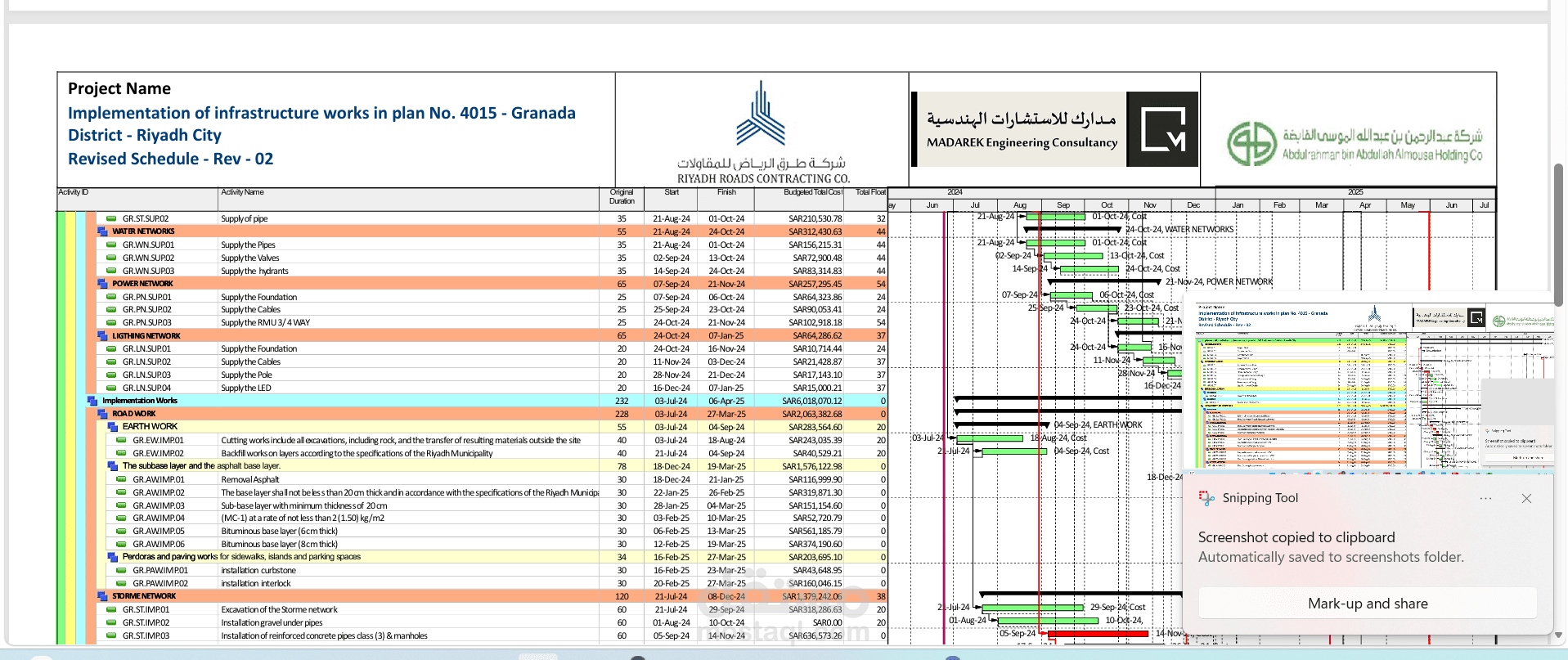Click the activity icon for GR.ST.IMP.02
Image resolution: width=1568 pixels, height=660 pixels.
(x=111, y=622)
